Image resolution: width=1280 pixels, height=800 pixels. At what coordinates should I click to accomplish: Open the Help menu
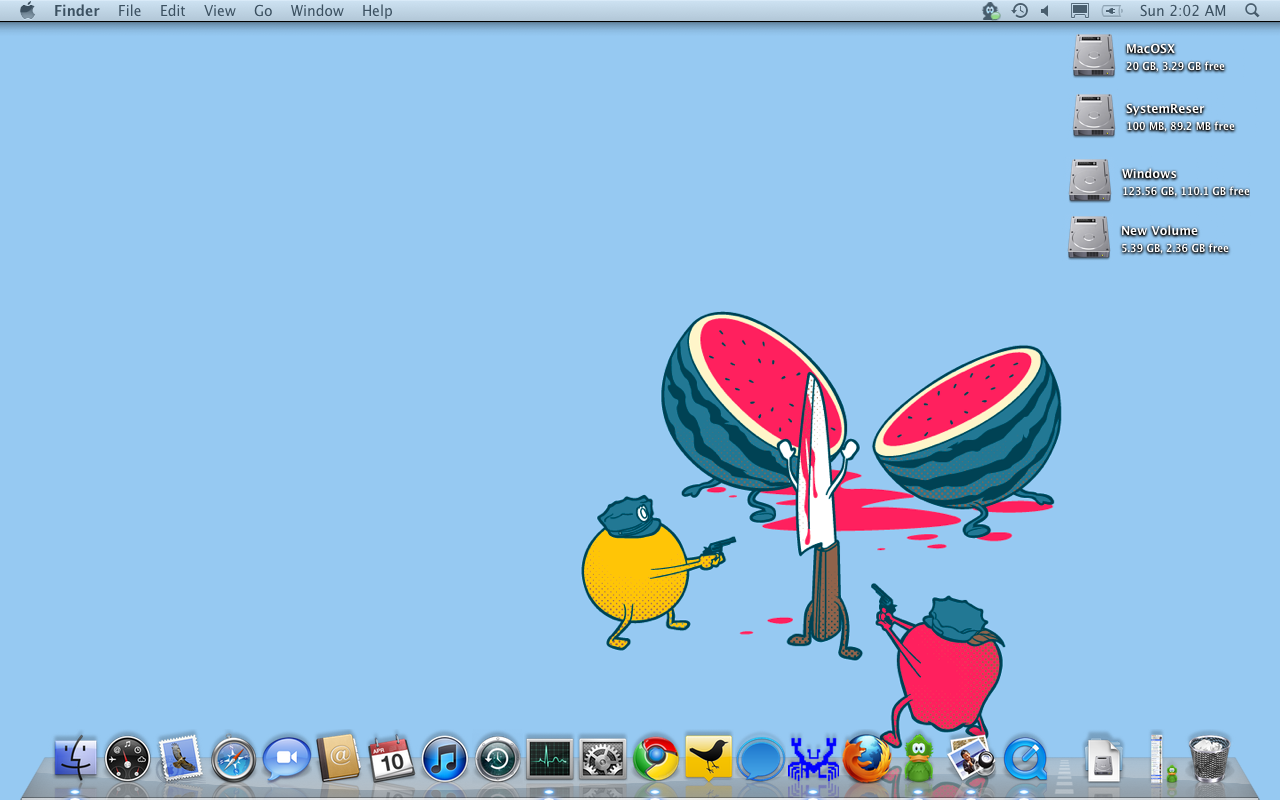click(x=377, y=11)
